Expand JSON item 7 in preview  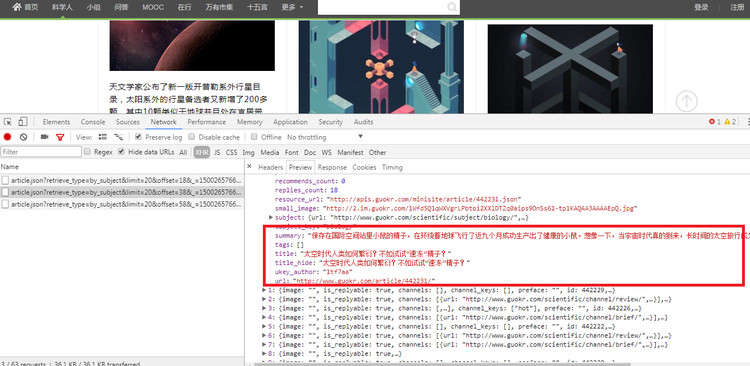(x=265, y=345)
